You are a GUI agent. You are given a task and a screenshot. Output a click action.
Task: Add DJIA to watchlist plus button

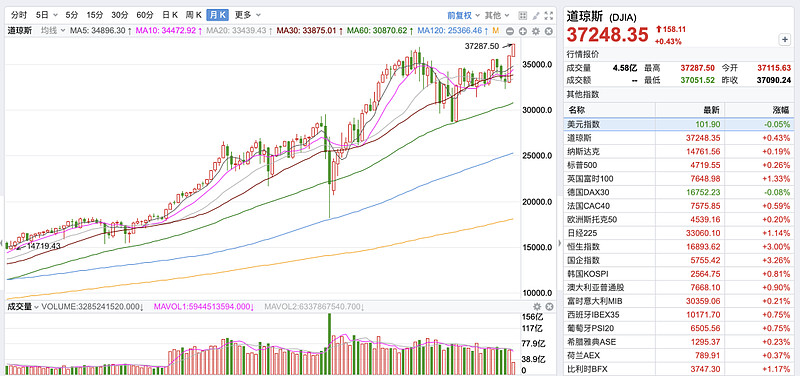click(x=784, y=39)
